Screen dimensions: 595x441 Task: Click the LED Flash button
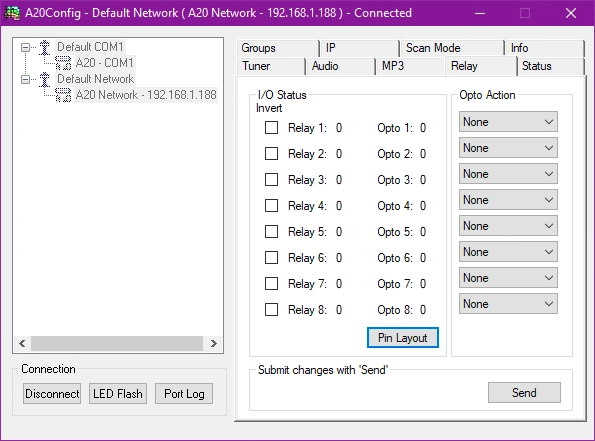click(x=118, y=394)
